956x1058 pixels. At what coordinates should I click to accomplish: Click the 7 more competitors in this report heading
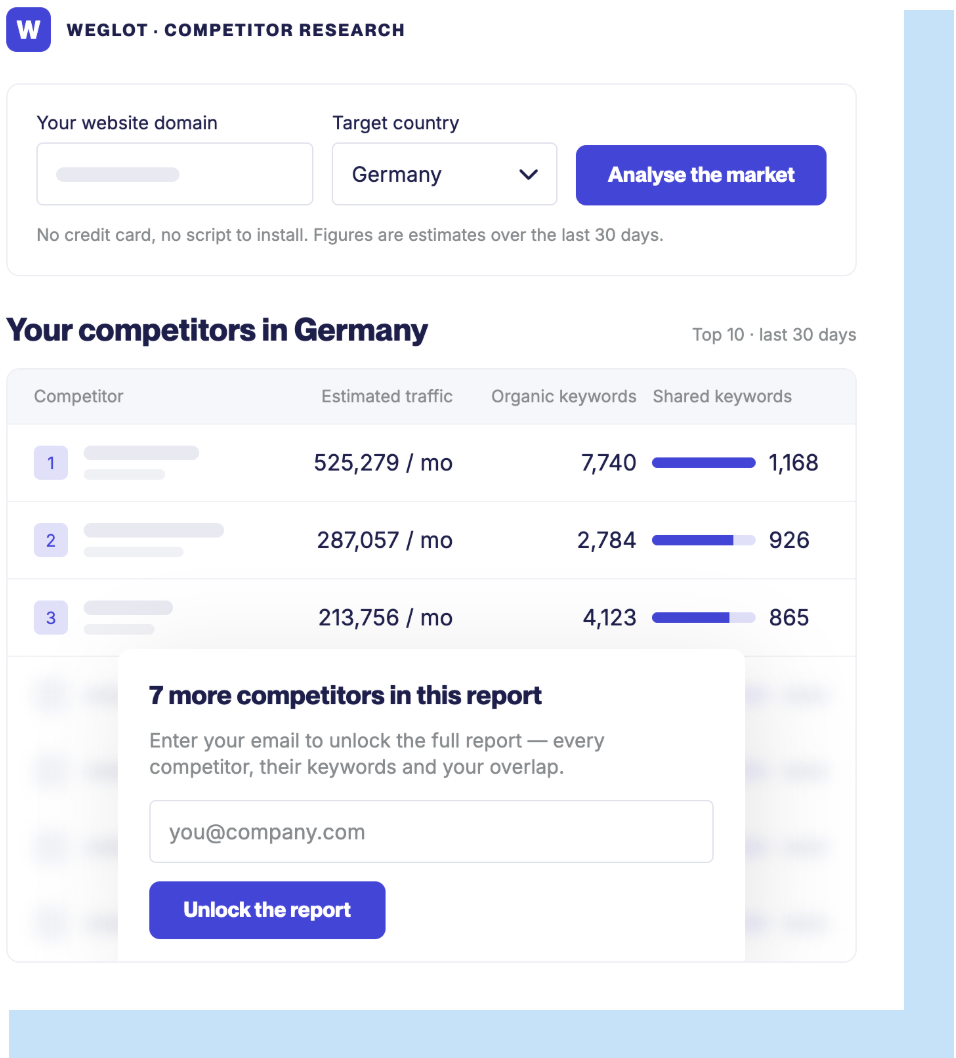tap(345, 695)
